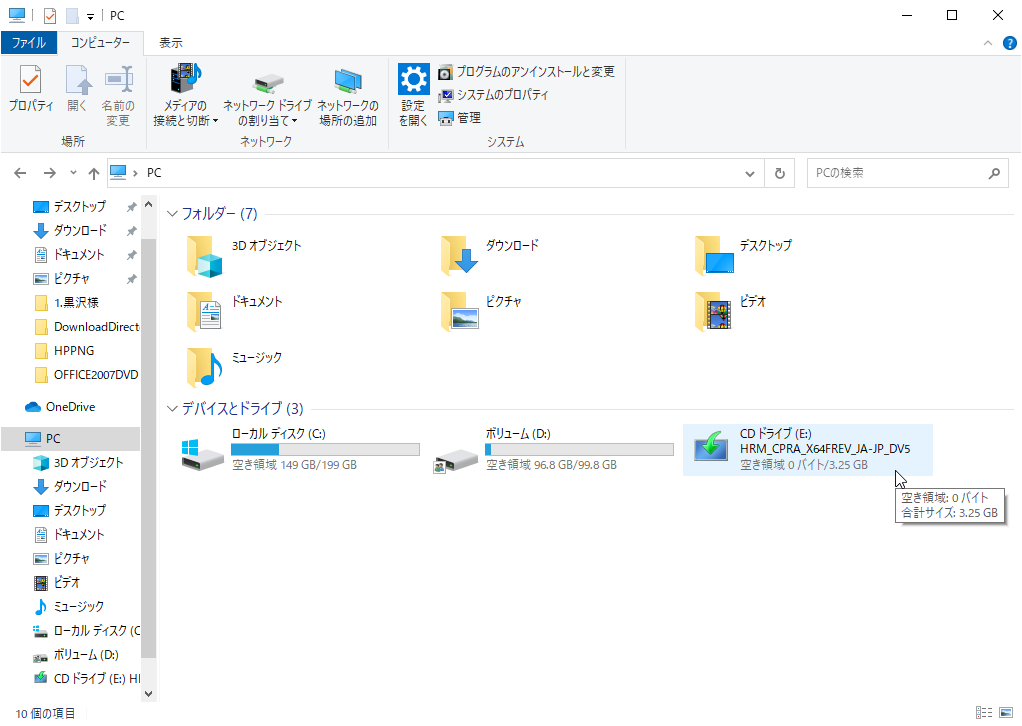The height and width of the screenshot is (726, 1022).
Task: Go back with the left arrow
Action: pyautogui.click(x=20, y=173)
